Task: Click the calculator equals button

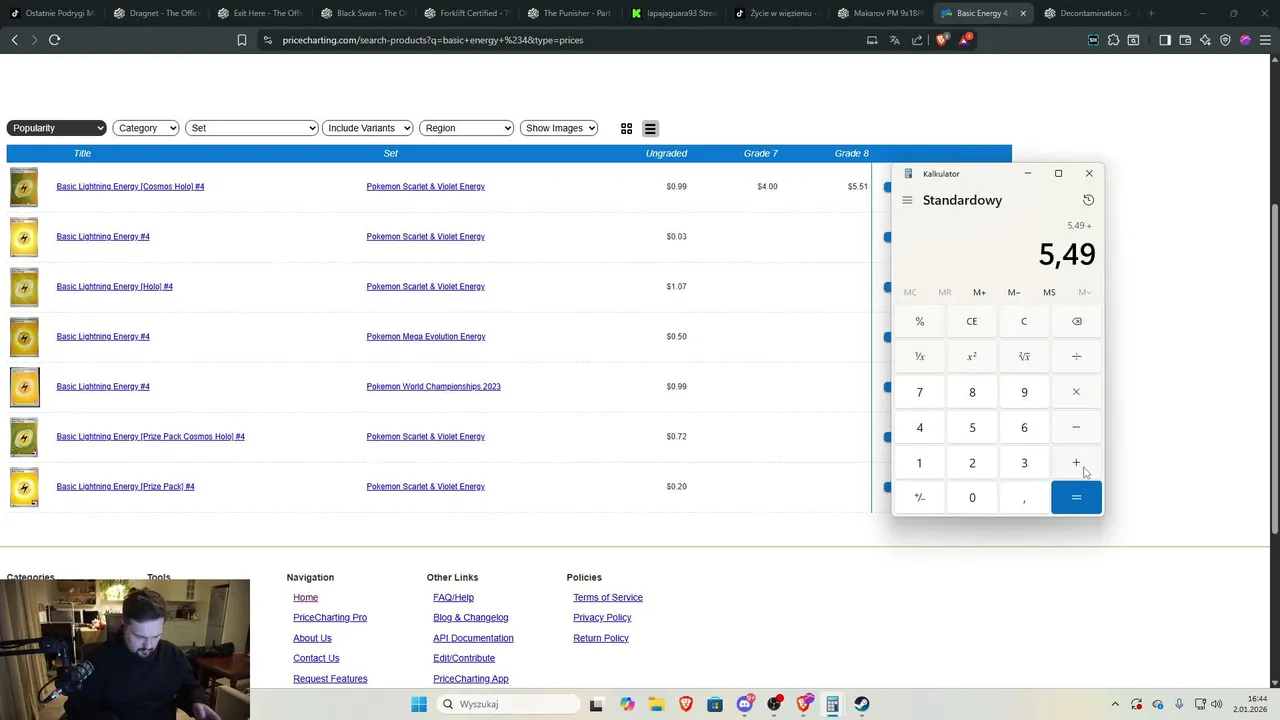Action: point(1076,497)
